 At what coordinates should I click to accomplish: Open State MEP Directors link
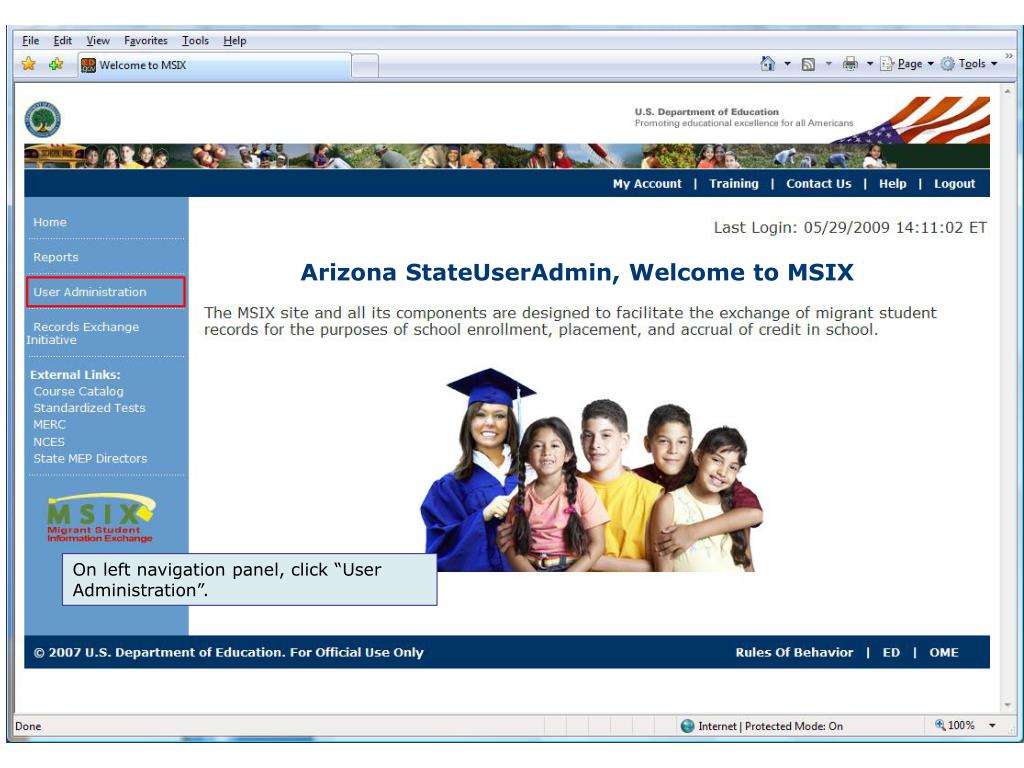[x=90, y=458]
